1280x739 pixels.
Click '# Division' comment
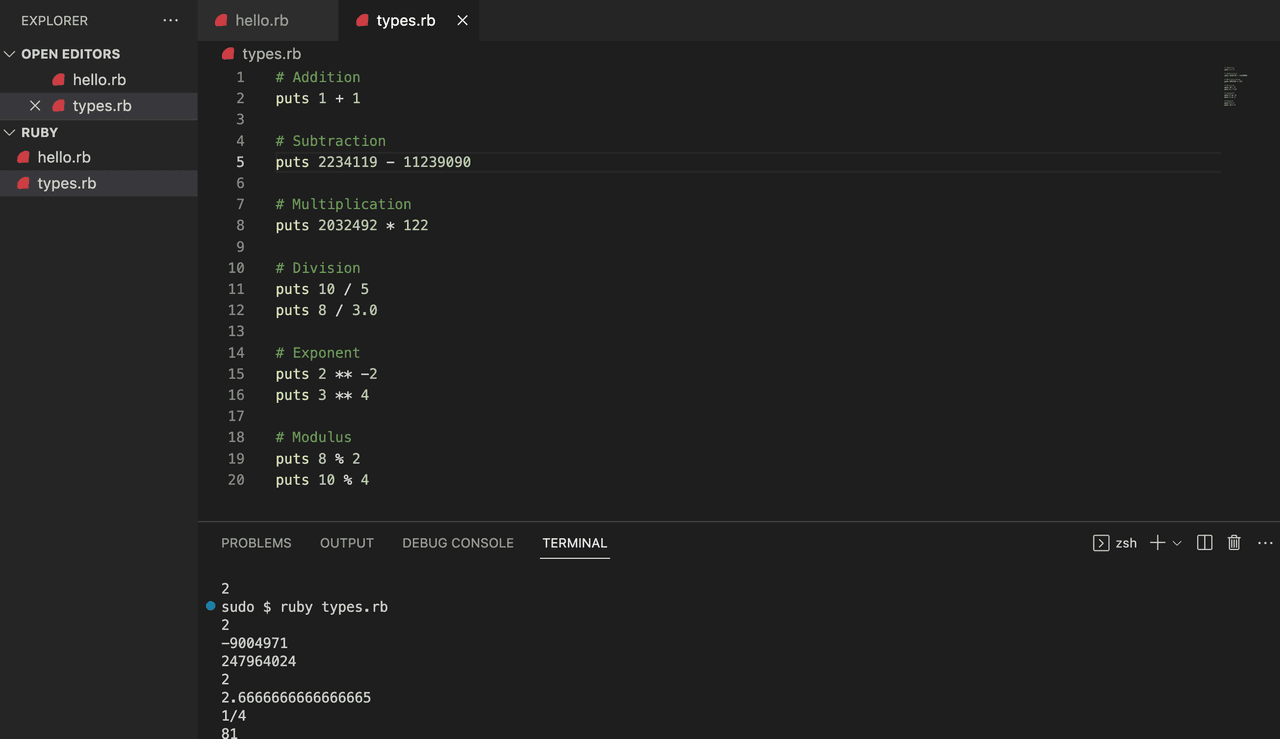[318, 268]
